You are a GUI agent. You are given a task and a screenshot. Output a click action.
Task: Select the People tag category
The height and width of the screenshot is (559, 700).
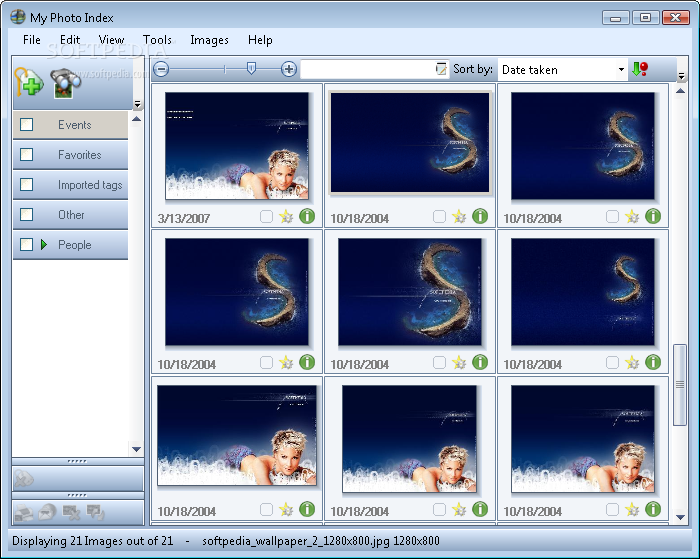pos(71,245)
